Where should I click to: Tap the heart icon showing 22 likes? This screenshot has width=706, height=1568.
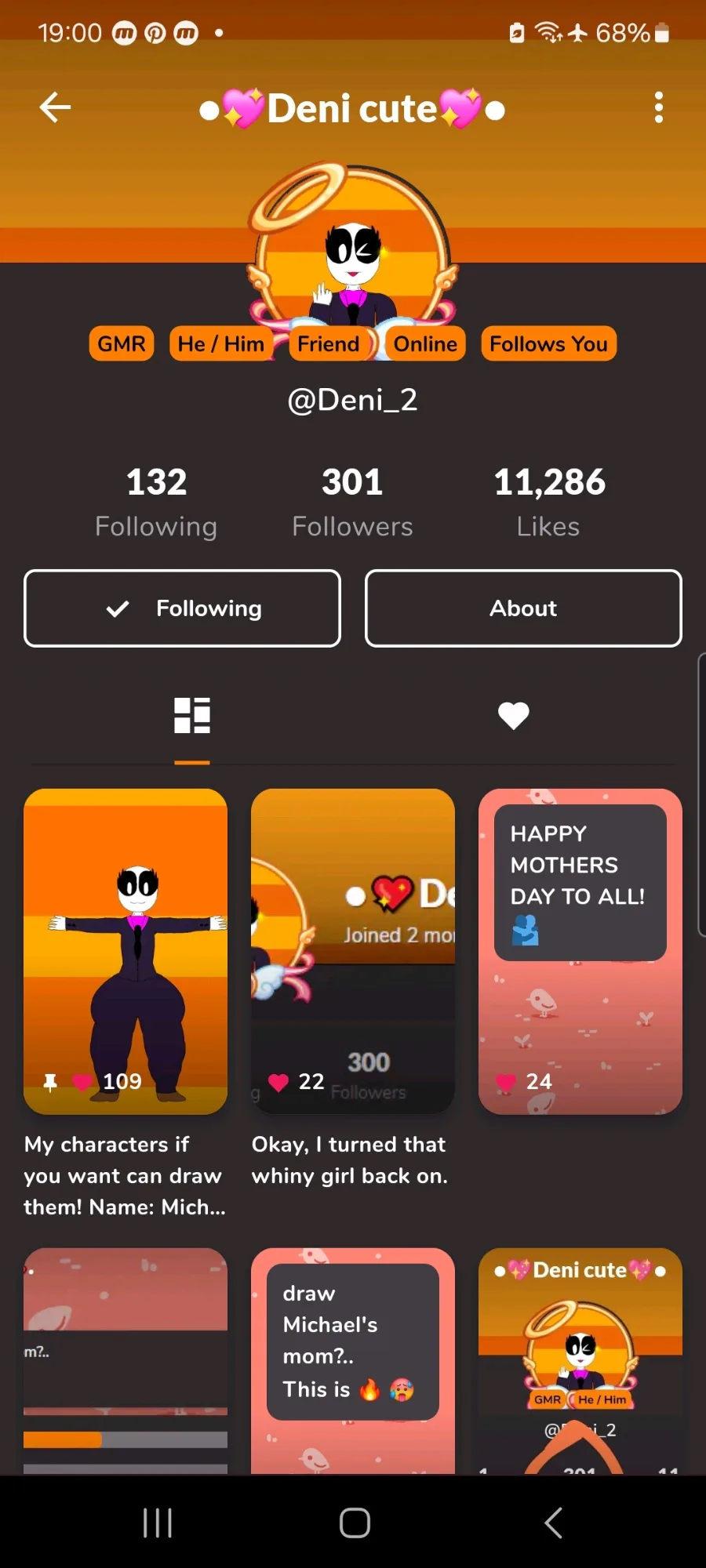point(278,1082)
